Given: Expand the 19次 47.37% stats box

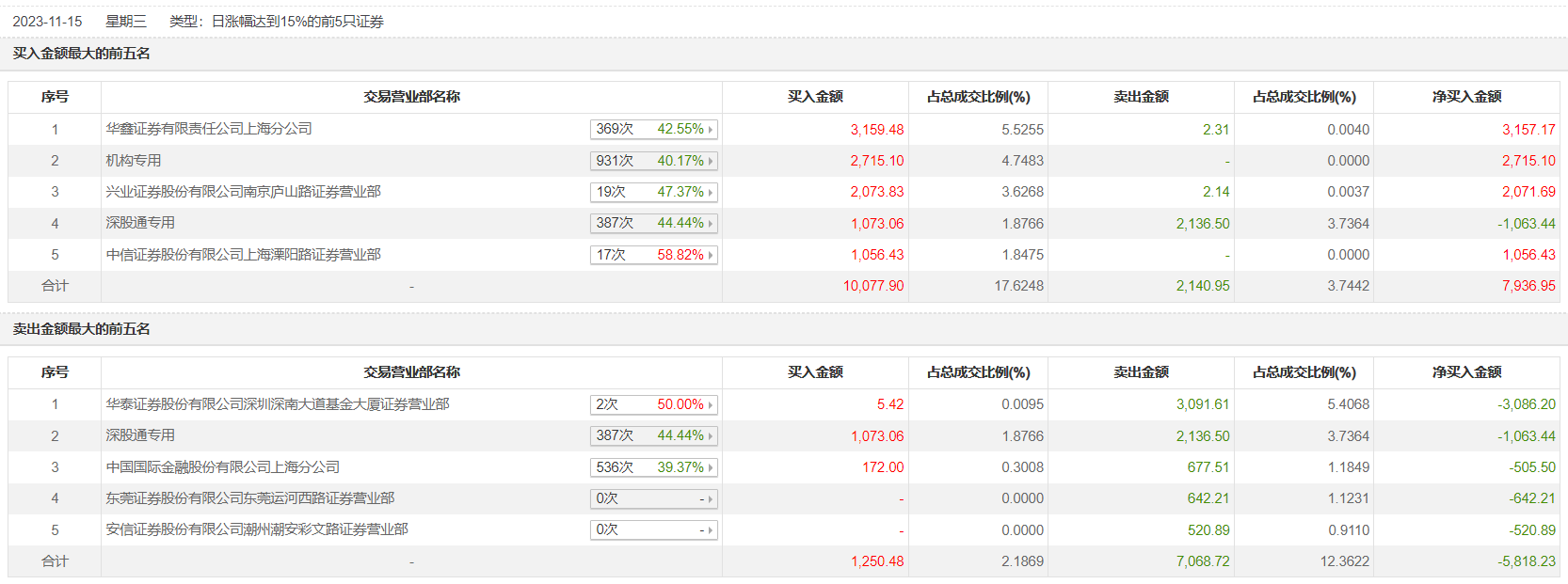Looking at the screenshot, I should pos(653,192).
